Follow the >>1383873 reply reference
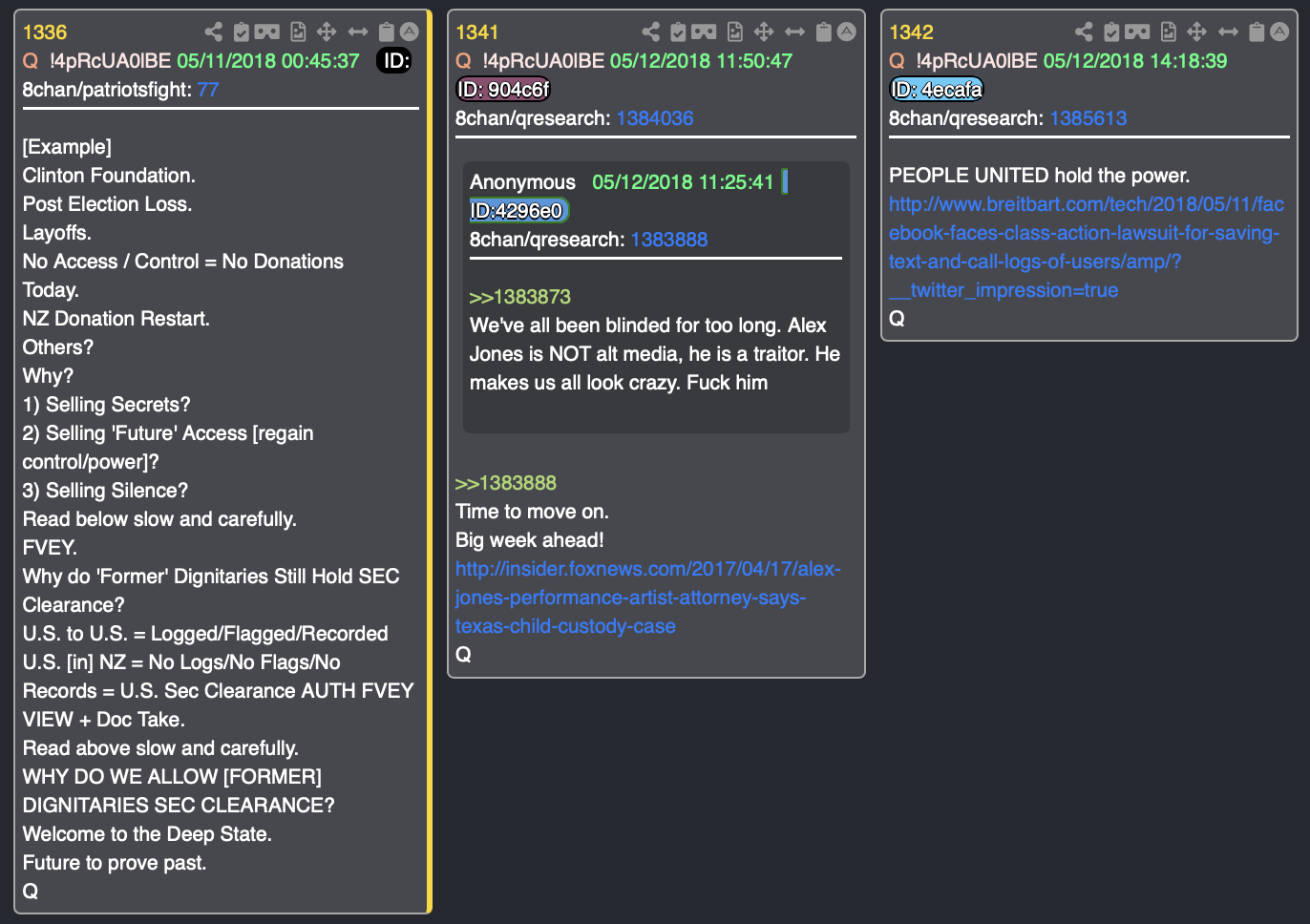The image size is (1310, 924). click(x=520, y=297)
